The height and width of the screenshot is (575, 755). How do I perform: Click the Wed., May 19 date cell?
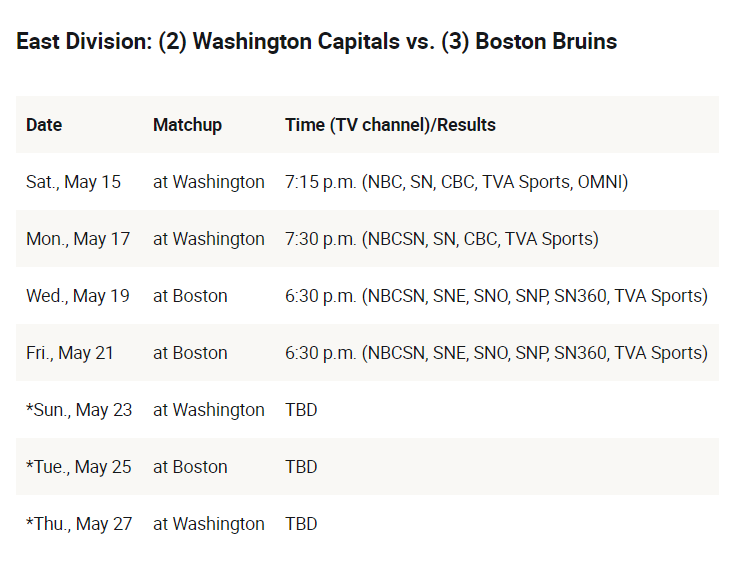pyautogui.click(x=78, y=296)
